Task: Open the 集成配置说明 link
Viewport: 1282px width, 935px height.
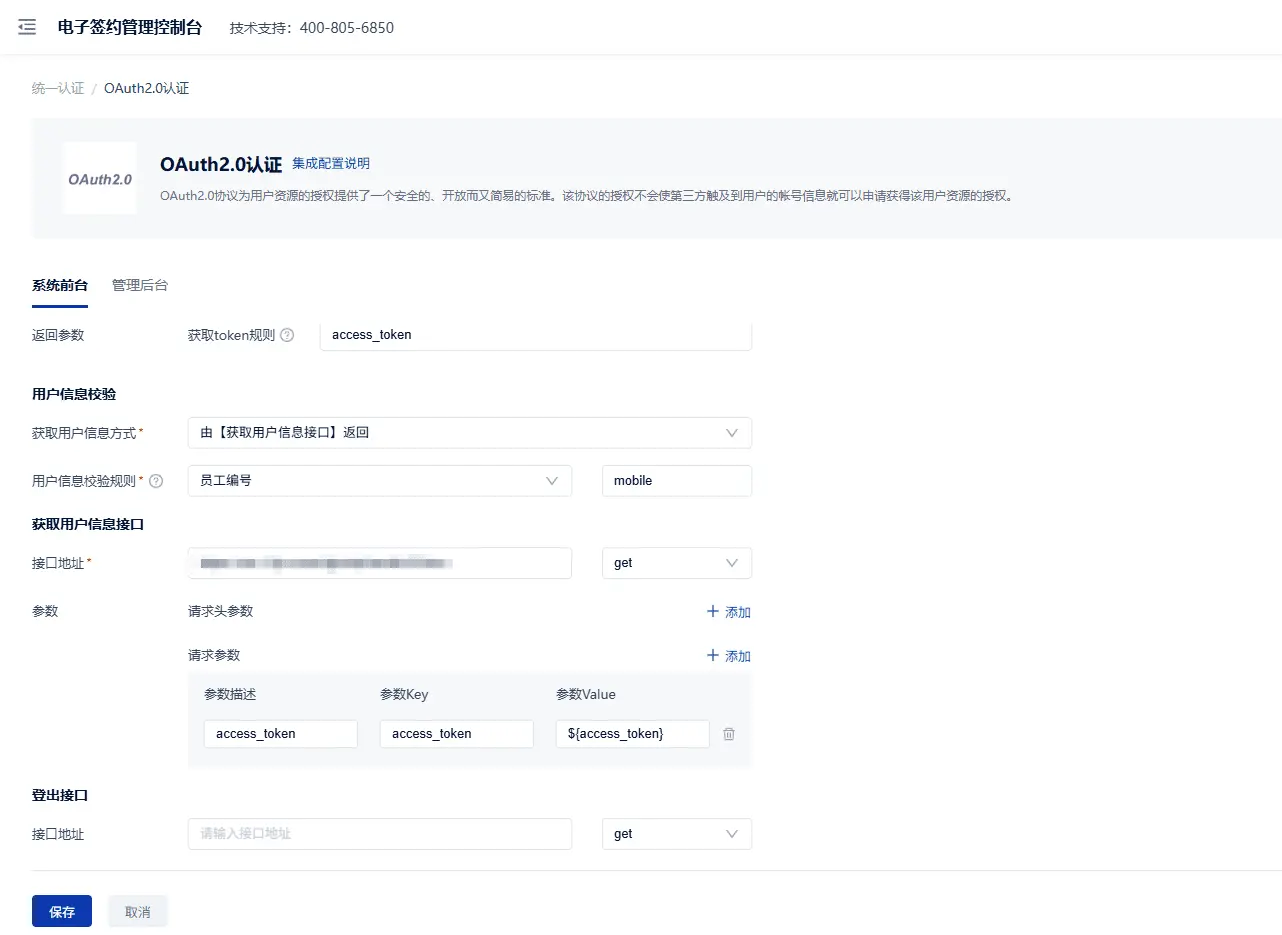Action: (x=330, y=164)
